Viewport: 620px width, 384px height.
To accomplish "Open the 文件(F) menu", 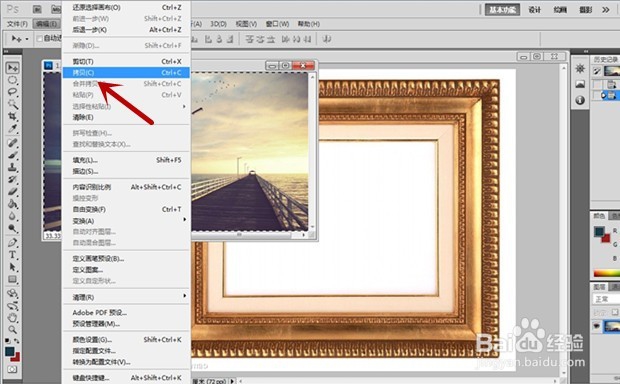I will [17, 24].
